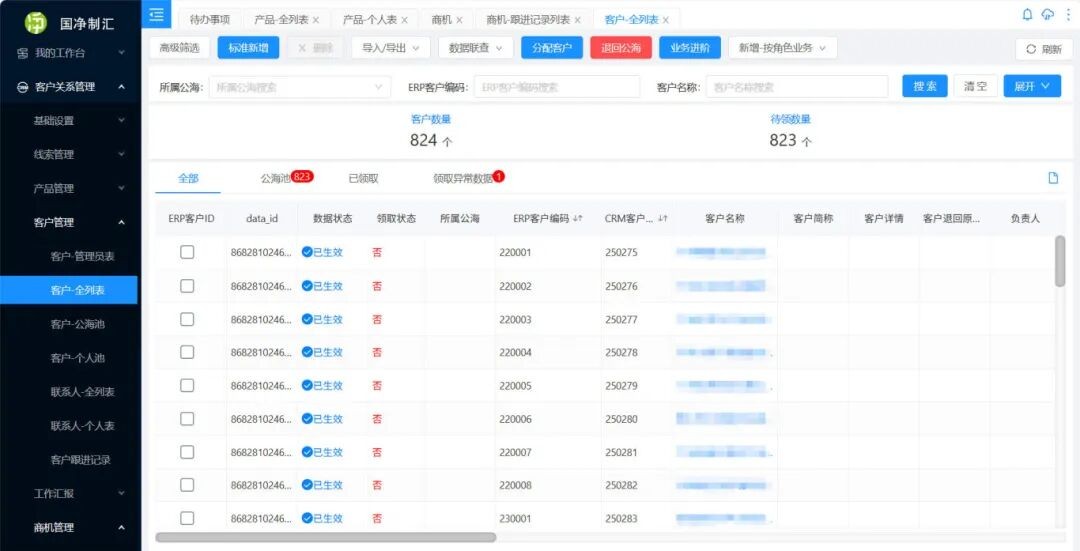Open the 所属公海 search dropdown
1080x551 pixels.
pyautogui.click(x=298, y=87)
